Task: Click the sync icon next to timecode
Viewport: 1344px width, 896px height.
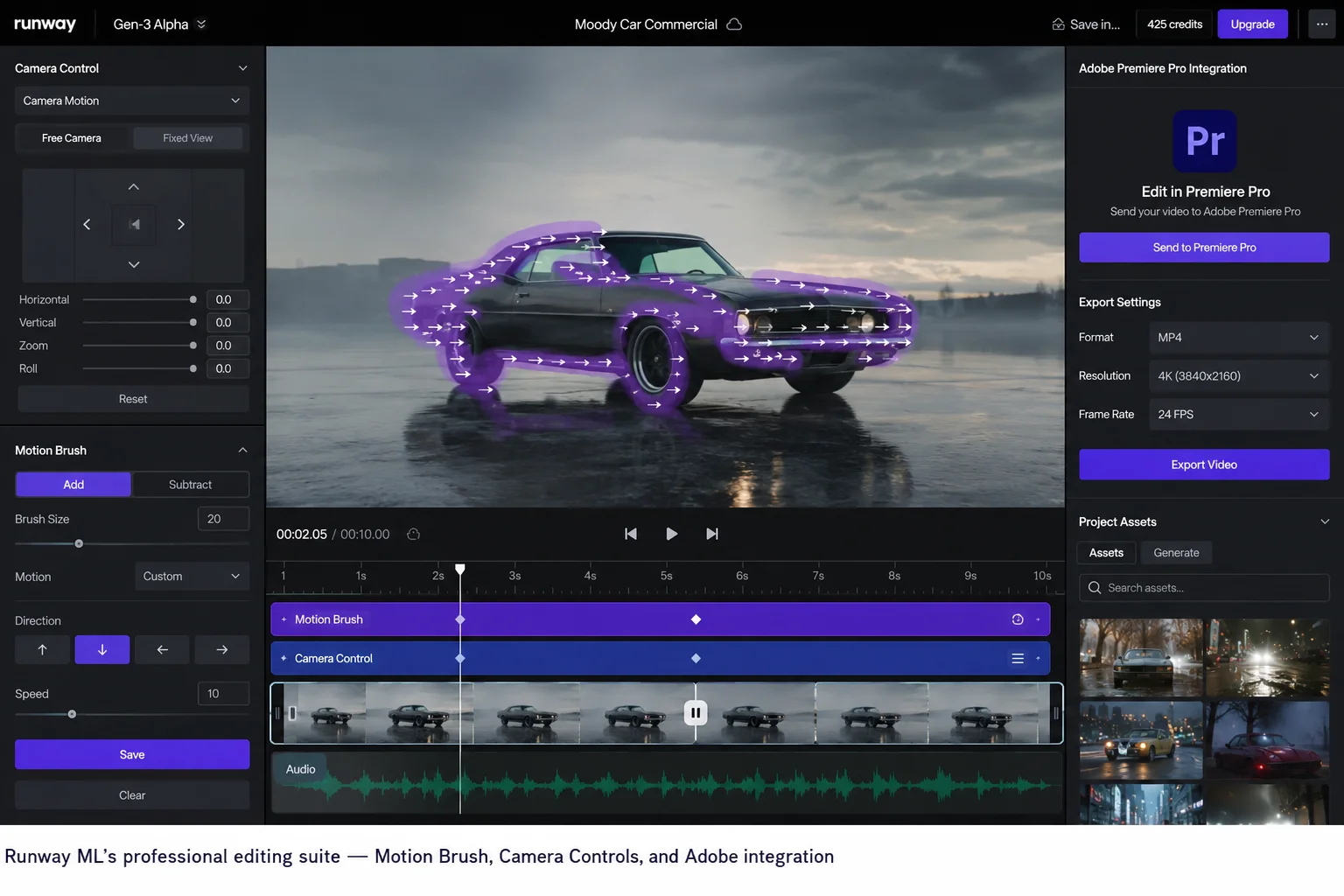Action: (414, 534)
